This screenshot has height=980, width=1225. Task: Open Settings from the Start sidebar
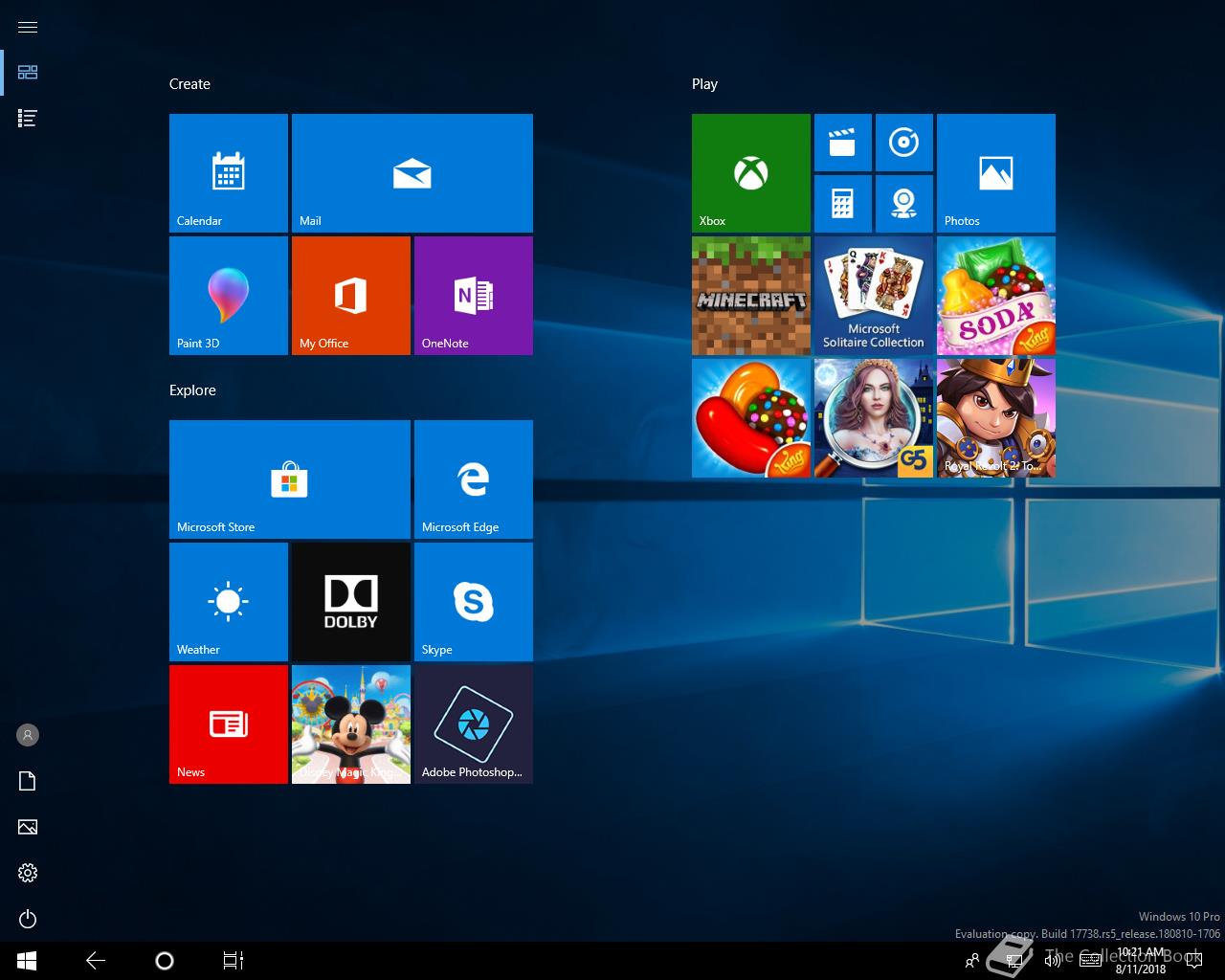28,873
